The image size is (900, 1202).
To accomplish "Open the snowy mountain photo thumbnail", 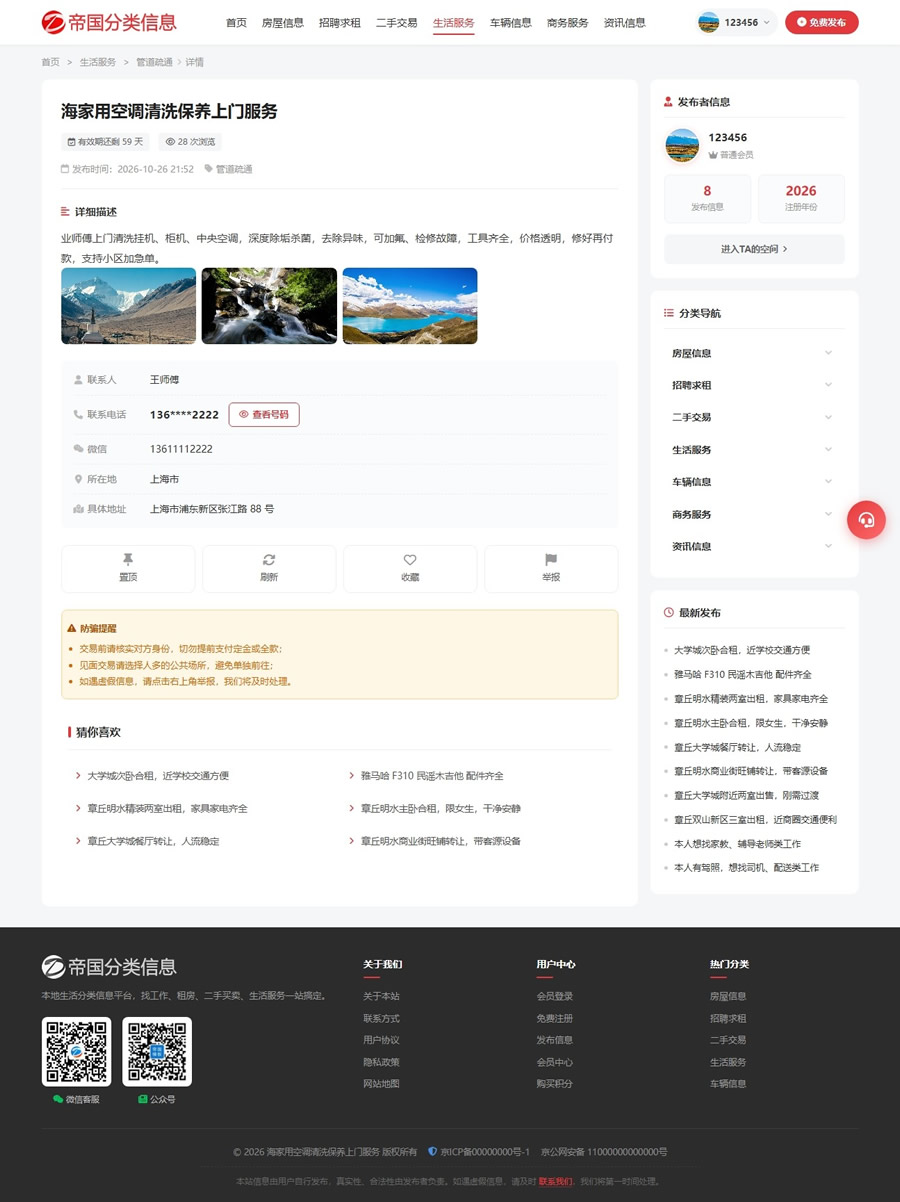I will pyautogui.click(x=129, y=306).
